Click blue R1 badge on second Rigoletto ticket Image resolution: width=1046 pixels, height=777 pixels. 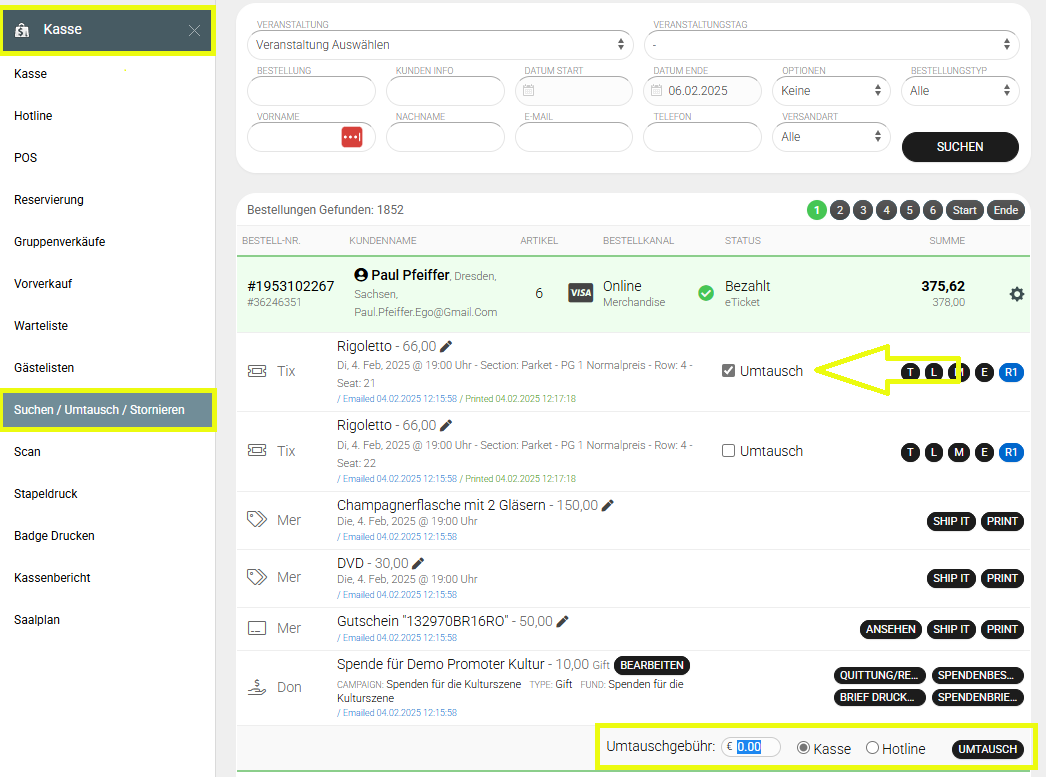pyautogui.click(x=1011, y=453)
